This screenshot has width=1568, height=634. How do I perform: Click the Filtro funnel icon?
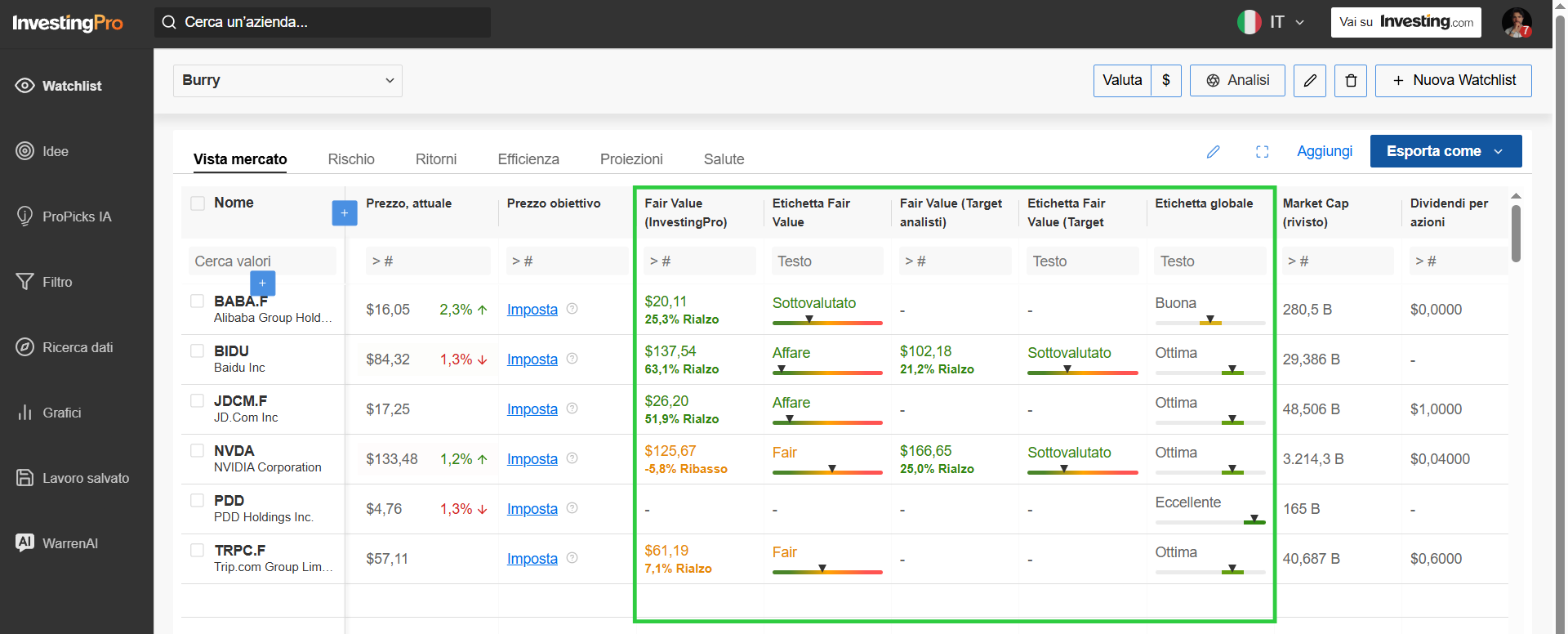coord(25,282)
